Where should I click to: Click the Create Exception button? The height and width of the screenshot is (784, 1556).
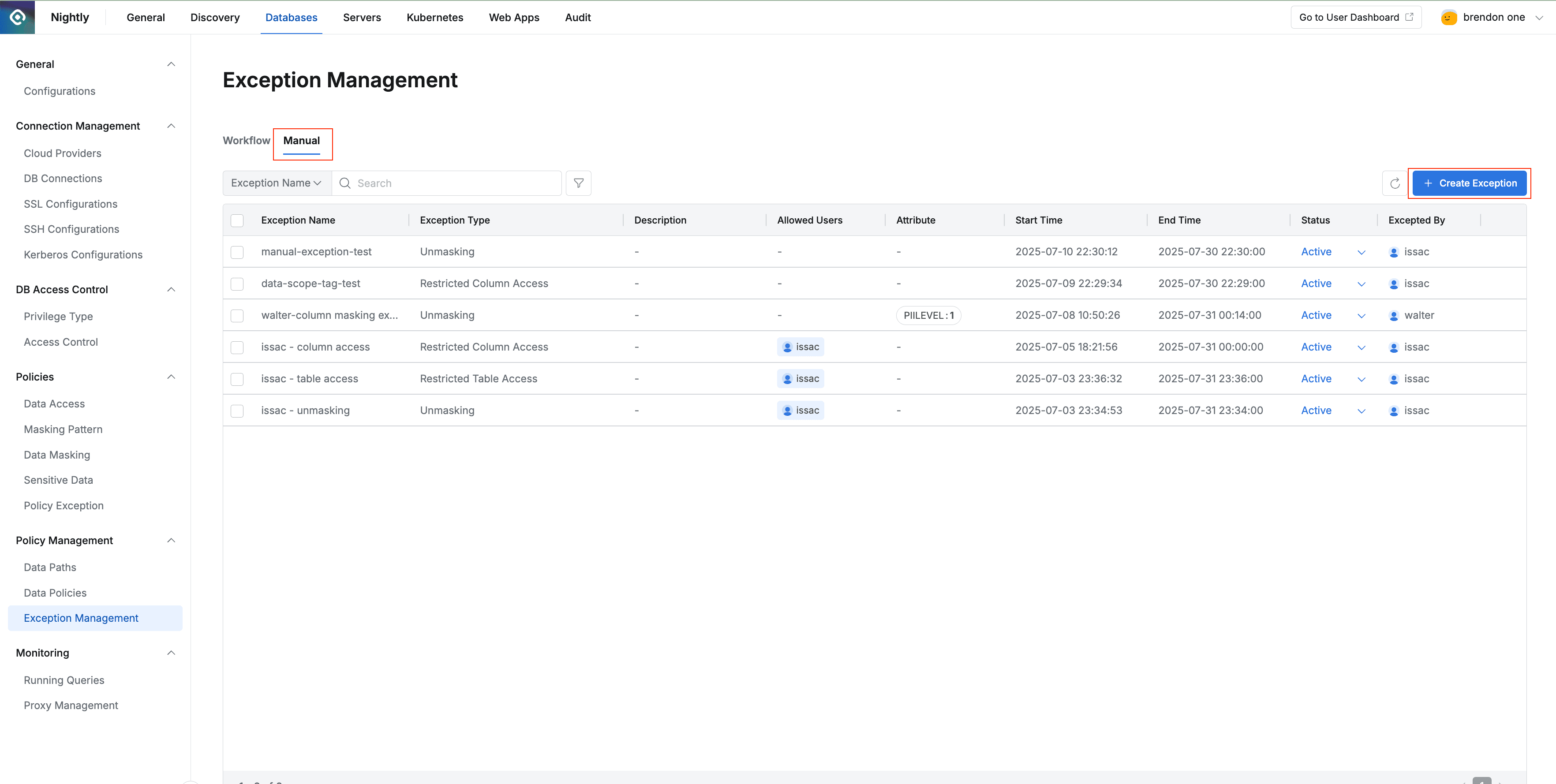coord(1470,183)
